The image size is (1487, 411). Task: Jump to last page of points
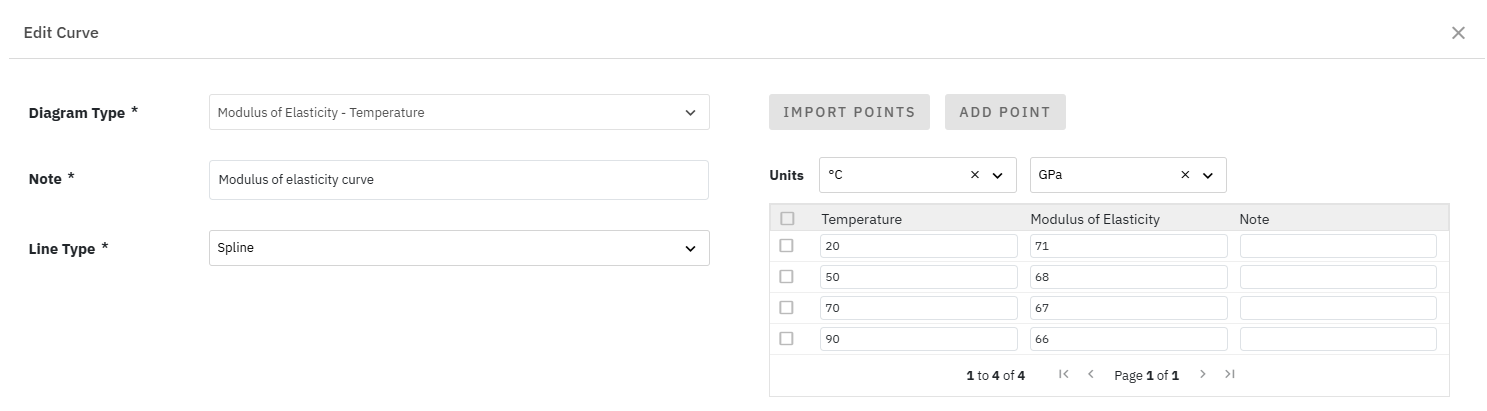coord(1230,374)
